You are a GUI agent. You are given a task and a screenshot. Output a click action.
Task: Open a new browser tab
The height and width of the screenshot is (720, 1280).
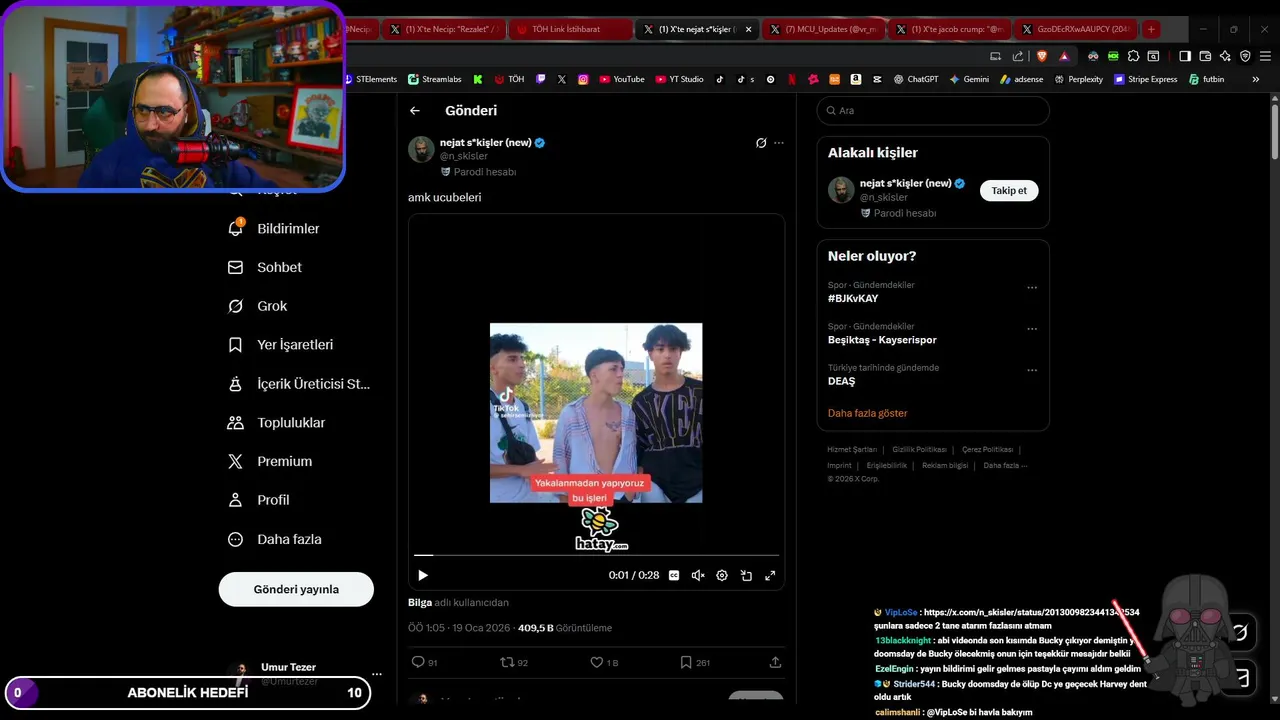(1151, 29)
